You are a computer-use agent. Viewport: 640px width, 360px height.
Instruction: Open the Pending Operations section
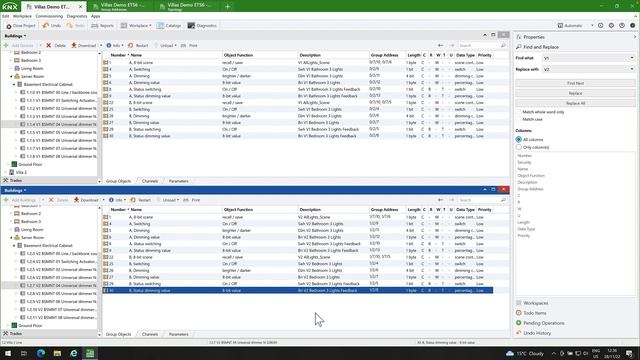click(x=543, y=323)
